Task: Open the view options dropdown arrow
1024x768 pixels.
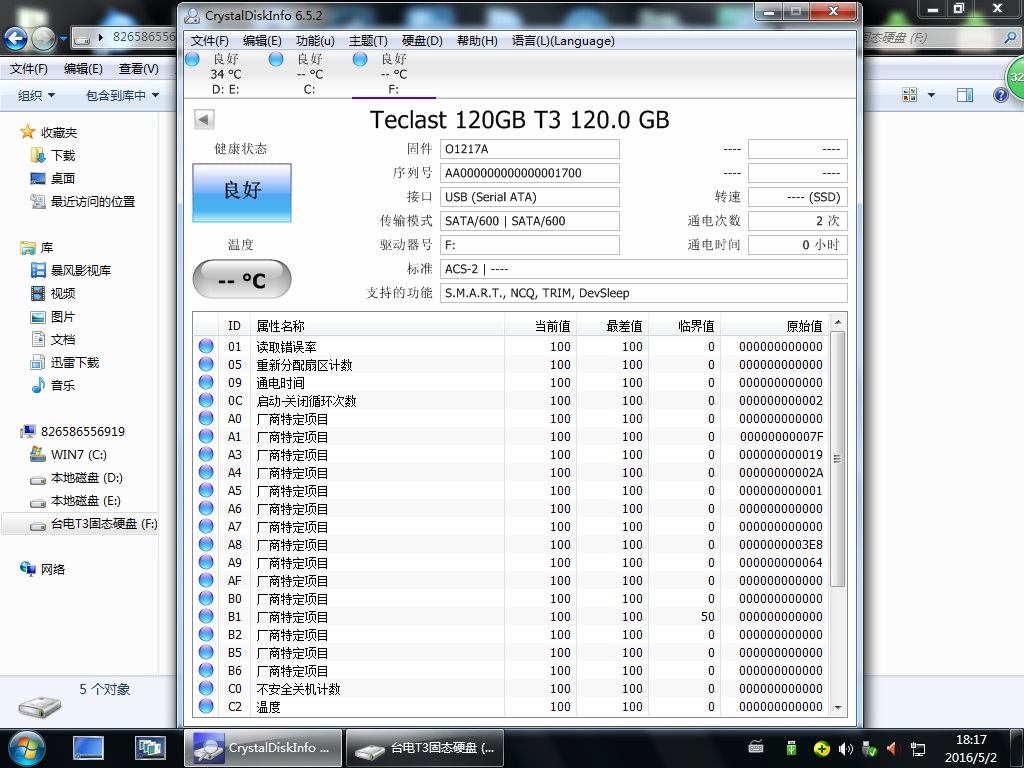Action: [932, 95]
